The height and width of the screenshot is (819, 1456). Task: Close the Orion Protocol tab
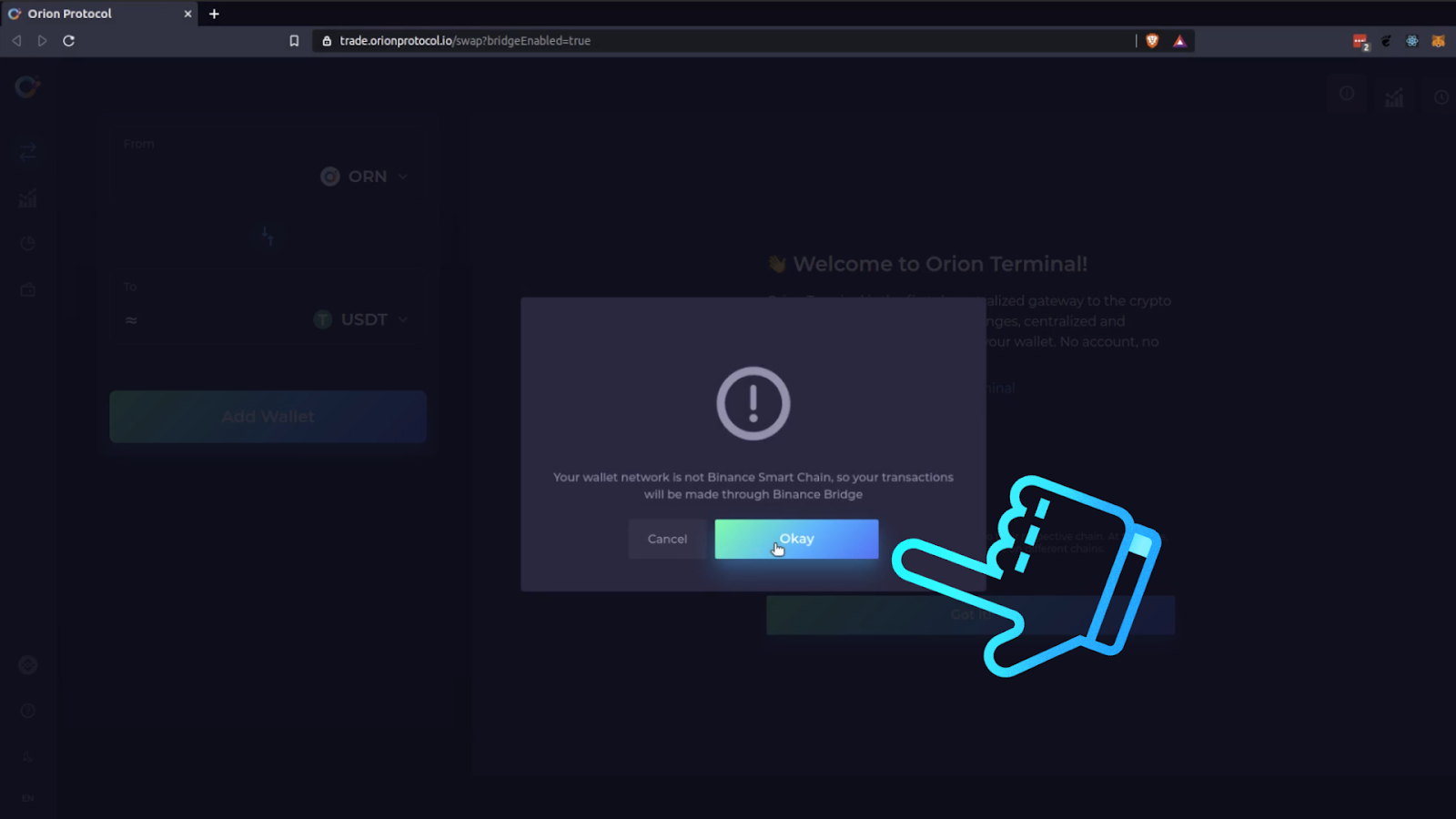[x=188, y=14]
